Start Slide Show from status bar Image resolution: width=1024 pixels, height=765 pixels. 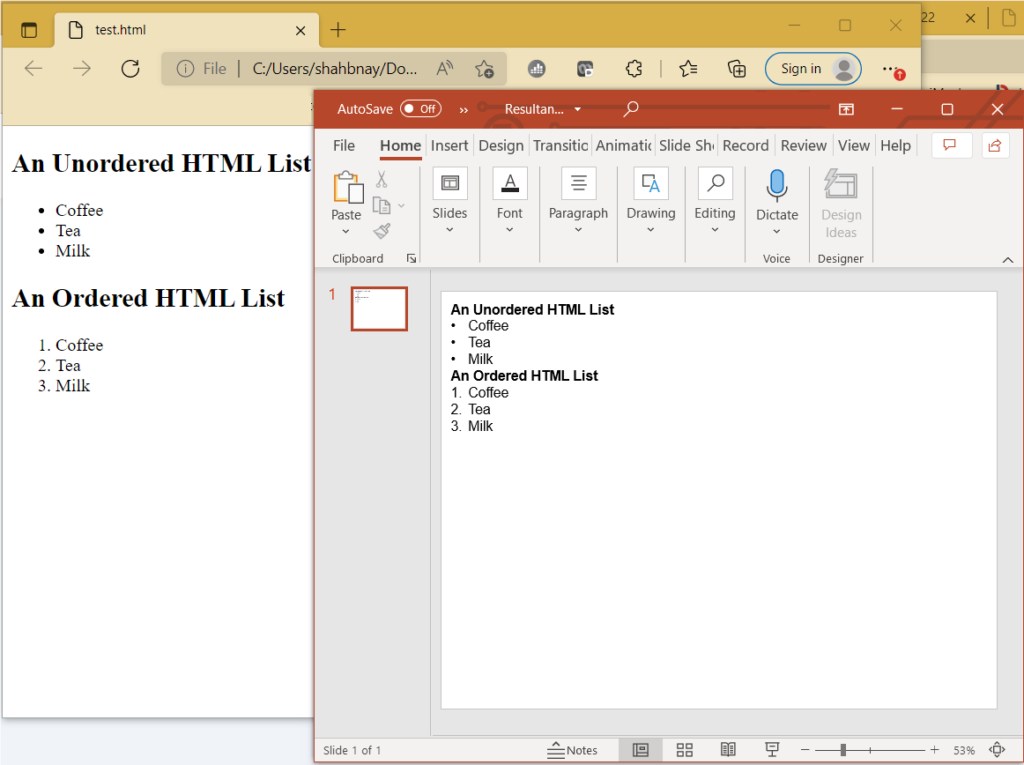tap(772, 750)
